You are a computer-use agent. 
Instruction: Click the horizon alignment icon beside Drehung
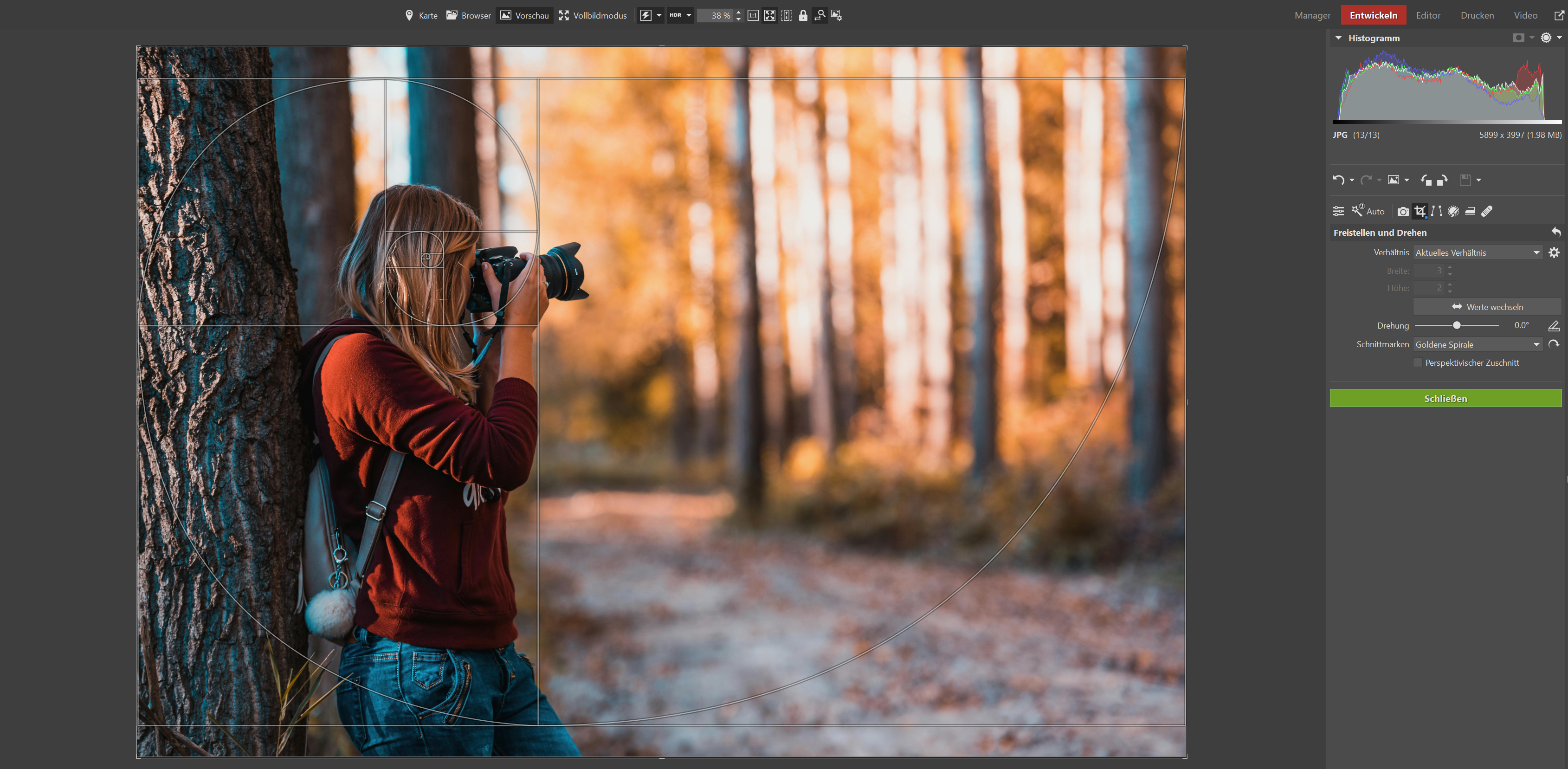coord(1554,326)
